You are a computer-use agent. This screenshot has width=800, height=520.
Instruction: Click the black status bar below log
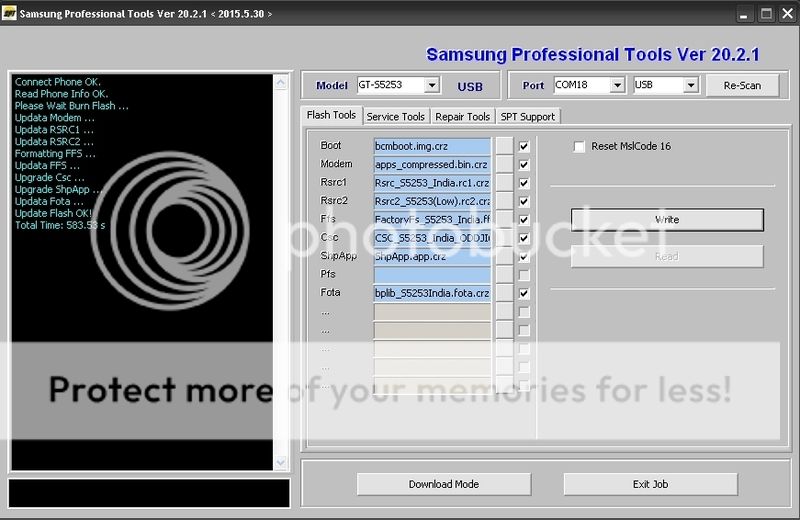149,493
